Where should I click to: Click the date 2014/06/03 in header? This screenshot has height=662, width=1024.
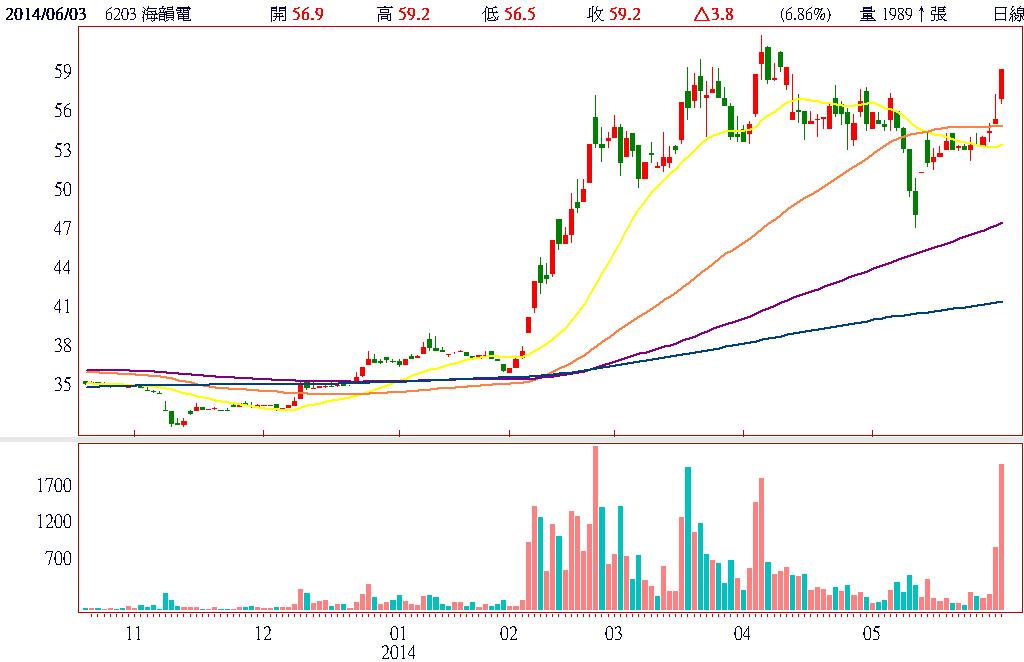(44, 14)
